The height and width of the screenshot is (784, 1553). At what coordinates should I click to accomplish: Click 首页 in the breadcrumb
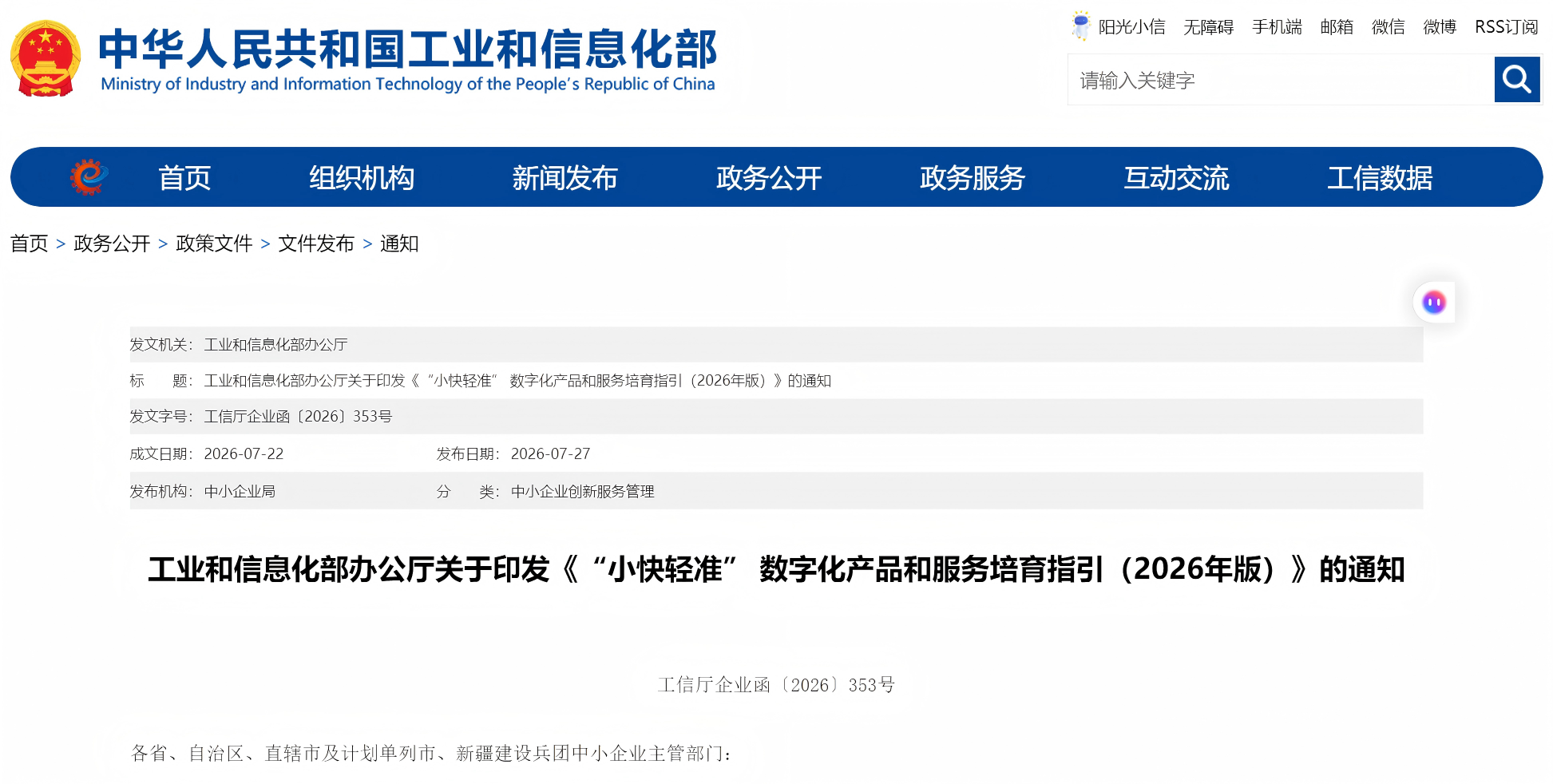[30, 244]
